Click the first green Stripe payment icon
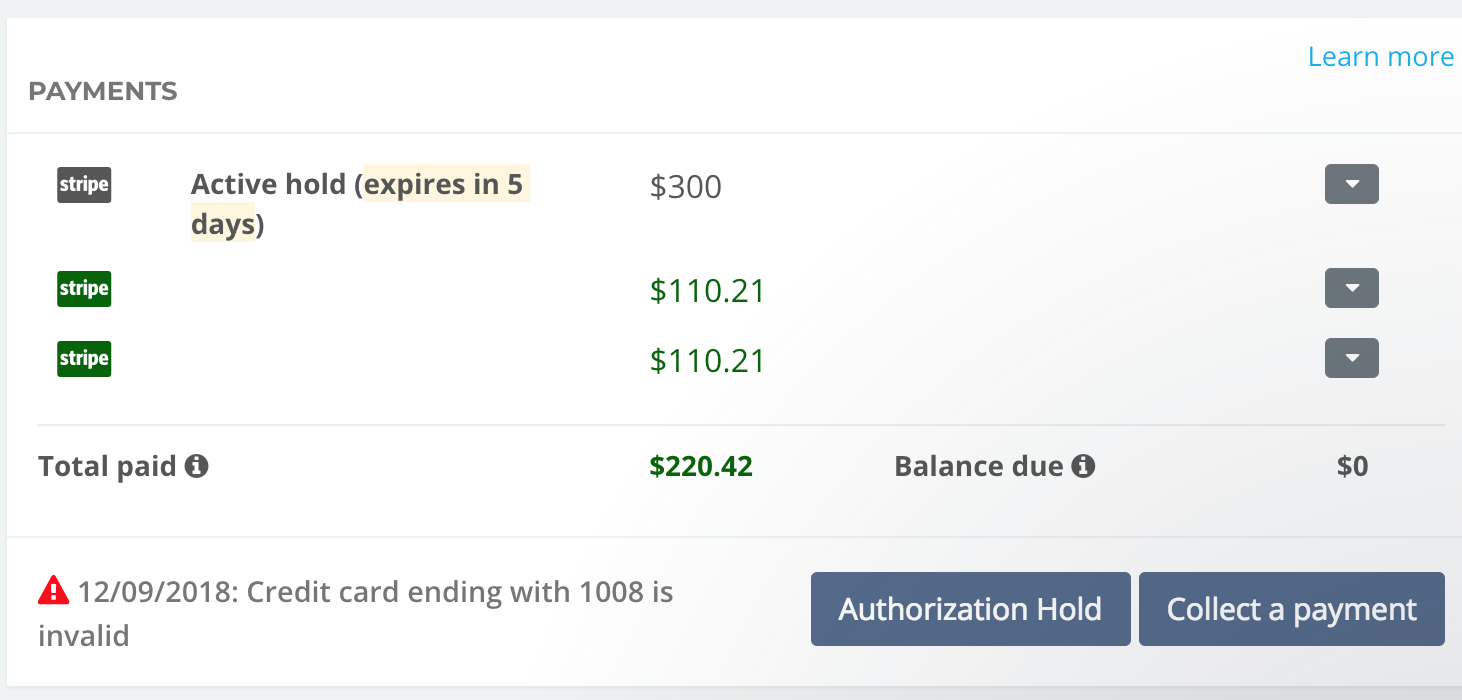Screen dimensions: 1462x700 pos(84,289)
